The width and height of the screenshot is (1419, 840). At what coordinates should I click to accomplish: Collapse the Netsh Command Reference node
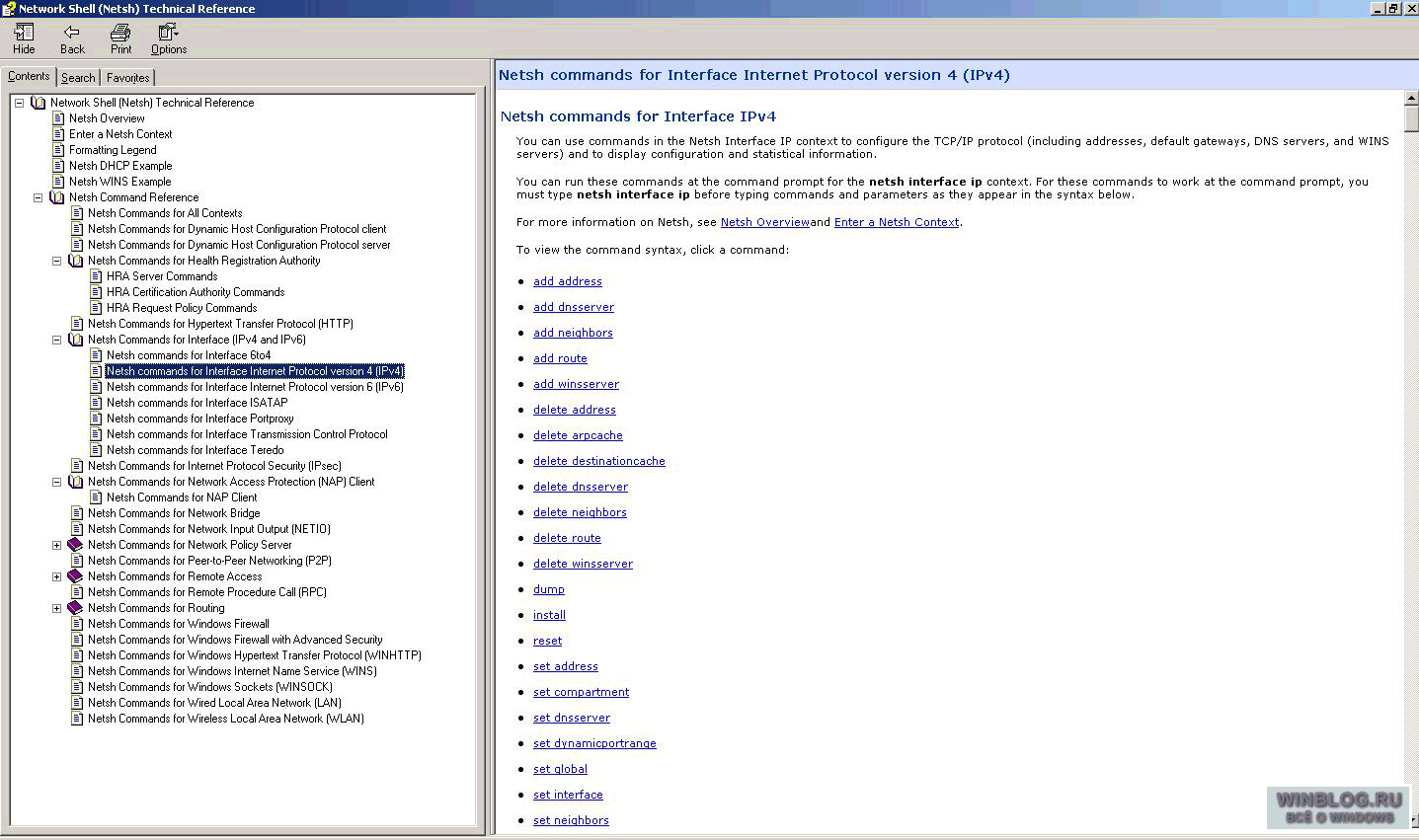38,197
